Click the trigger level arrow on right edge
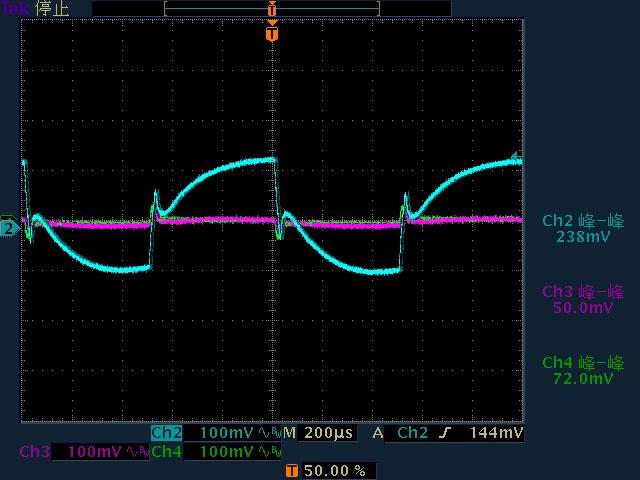Viewport: 640px width, 480px height. [x=516, y=157]
